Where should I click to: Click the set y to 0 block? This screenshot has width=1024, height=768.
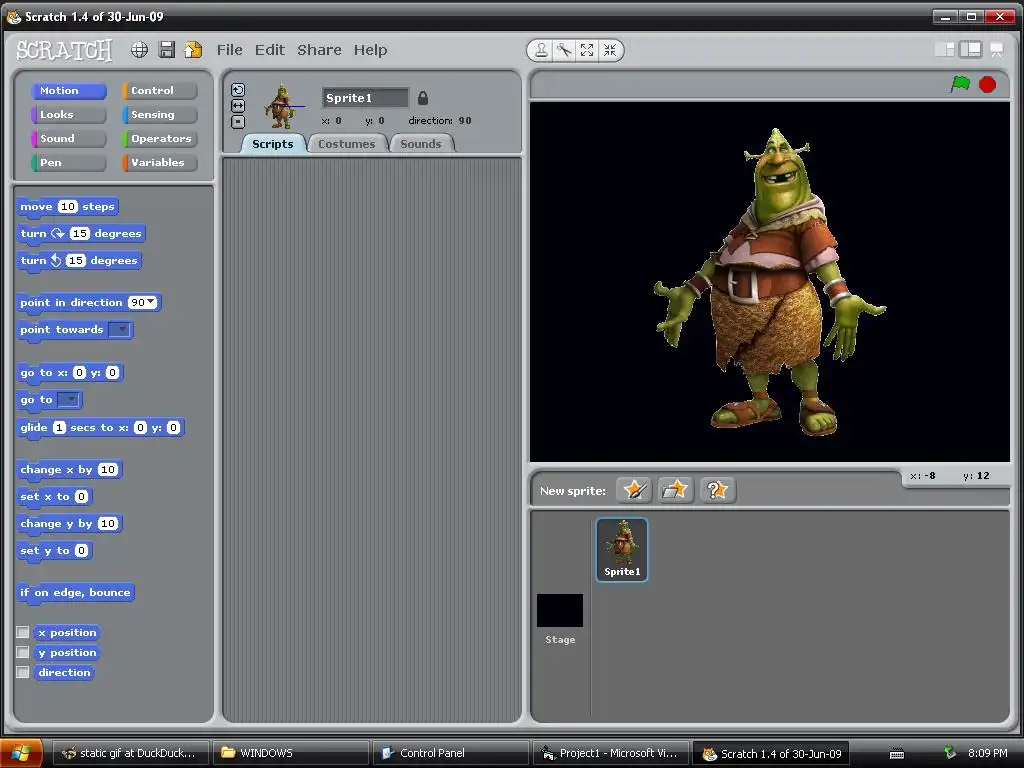coord(54,551)
